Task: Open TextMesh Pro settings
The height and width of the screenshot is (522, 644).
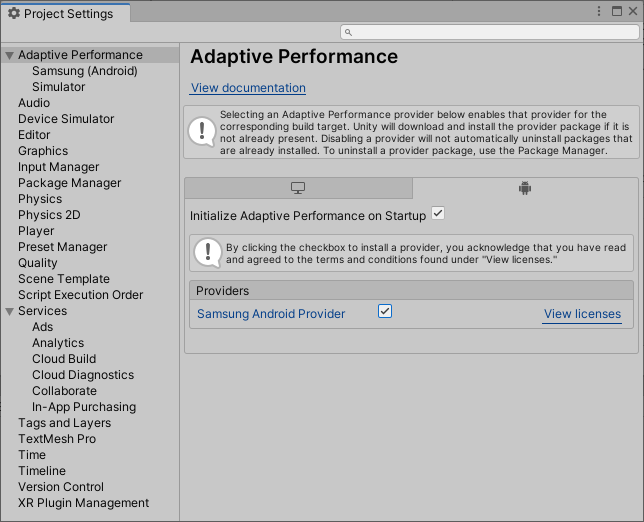Action: point(57,439)
